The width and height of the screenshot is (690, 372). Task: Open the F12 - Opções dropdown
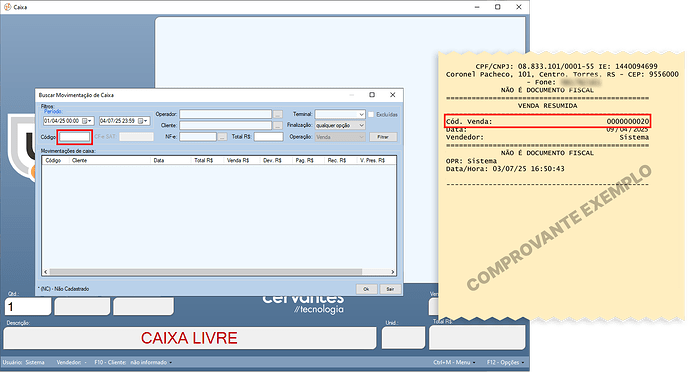pyautogui.click(x=505, y=362)
